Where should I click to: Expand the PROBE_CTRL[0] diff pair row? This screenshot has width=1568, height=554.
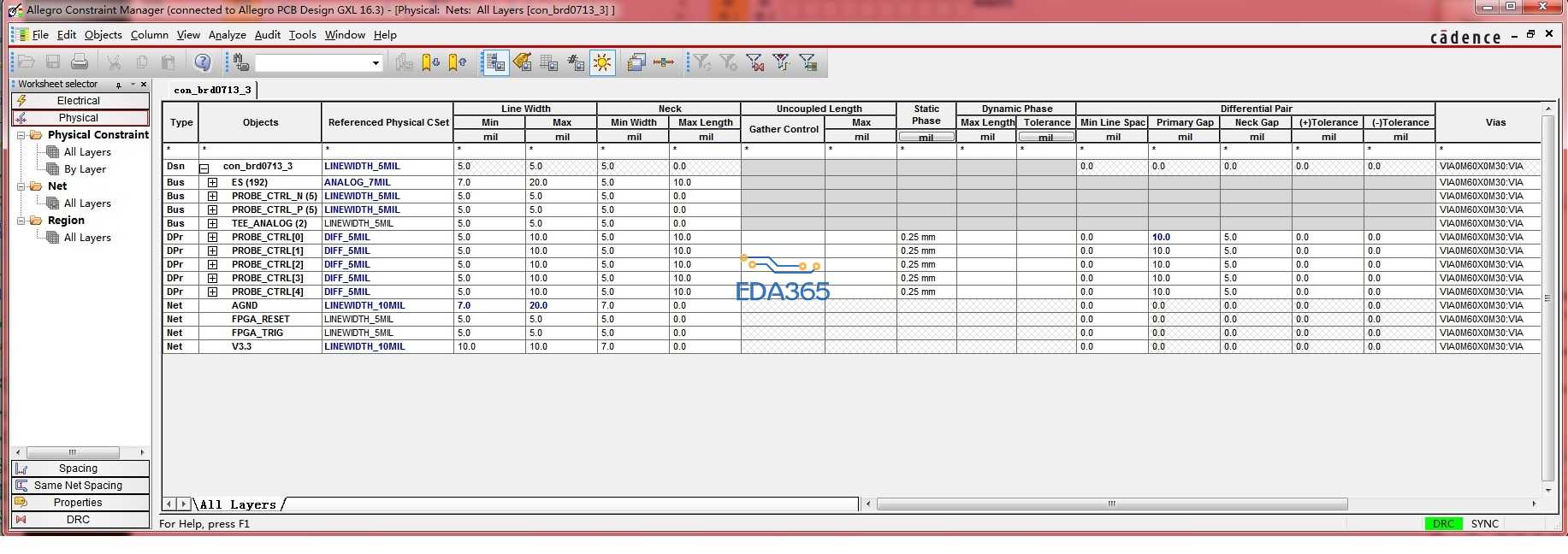212,237
